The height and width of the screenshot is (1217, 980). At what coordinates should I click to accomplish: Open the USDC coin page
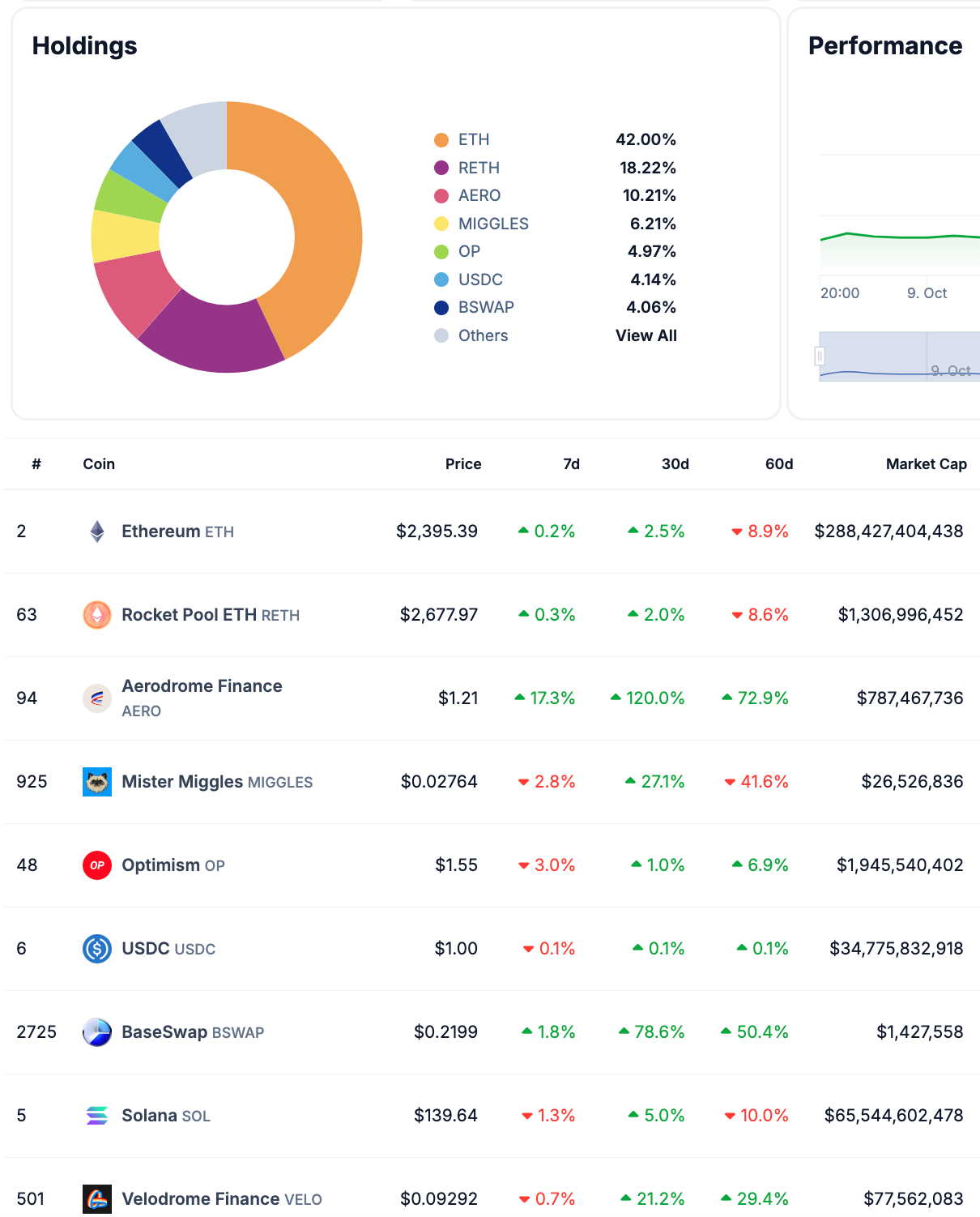pos(168,949)
